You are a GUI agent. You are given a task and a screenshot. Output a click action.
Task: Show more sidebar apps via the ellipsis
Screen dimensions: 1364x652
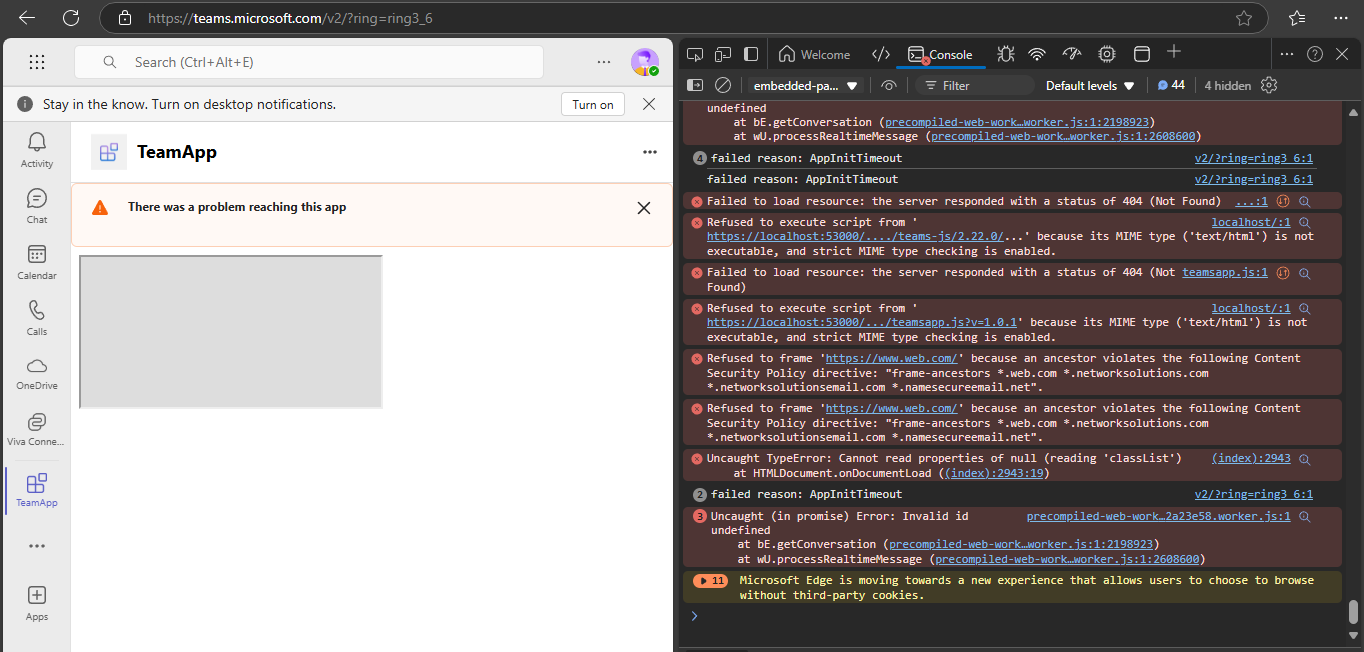(x=37, y=546)
